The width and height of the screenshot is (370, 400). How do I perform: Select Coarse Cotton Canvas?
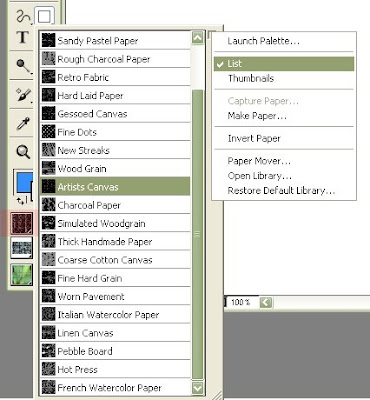coord(115,260)
